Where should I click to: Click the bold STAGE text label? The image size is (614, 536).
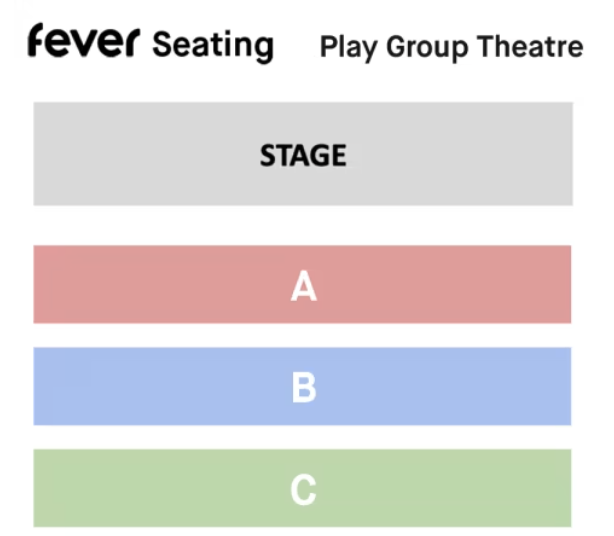coord(303,156)
